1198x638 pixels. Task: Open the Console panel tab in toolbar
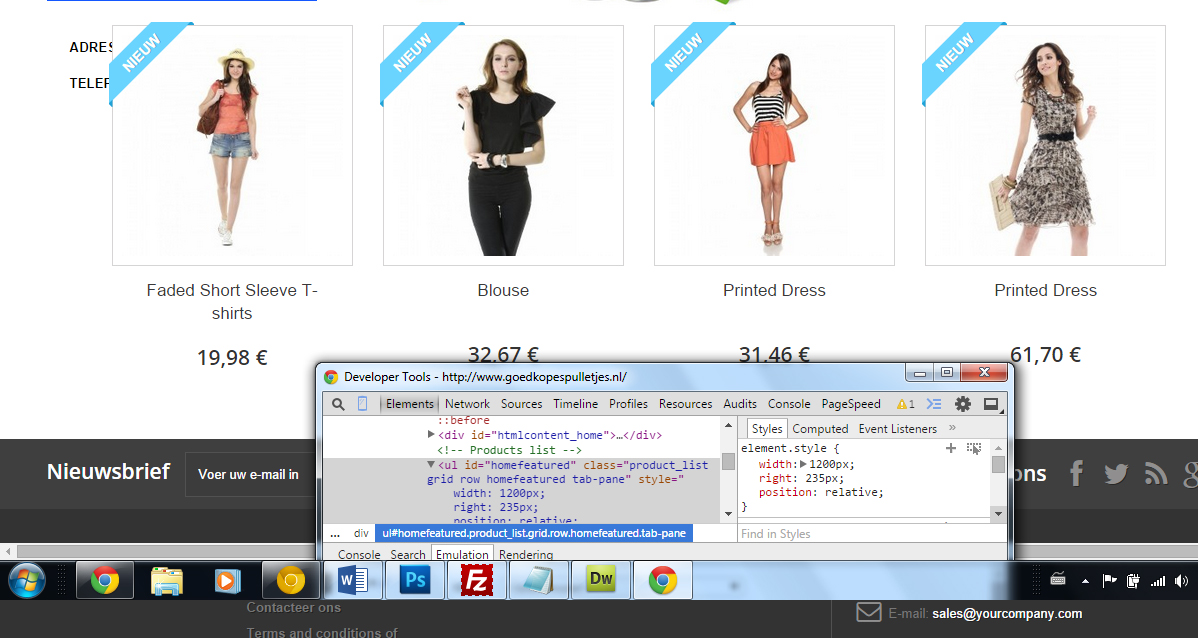point(789,404)
